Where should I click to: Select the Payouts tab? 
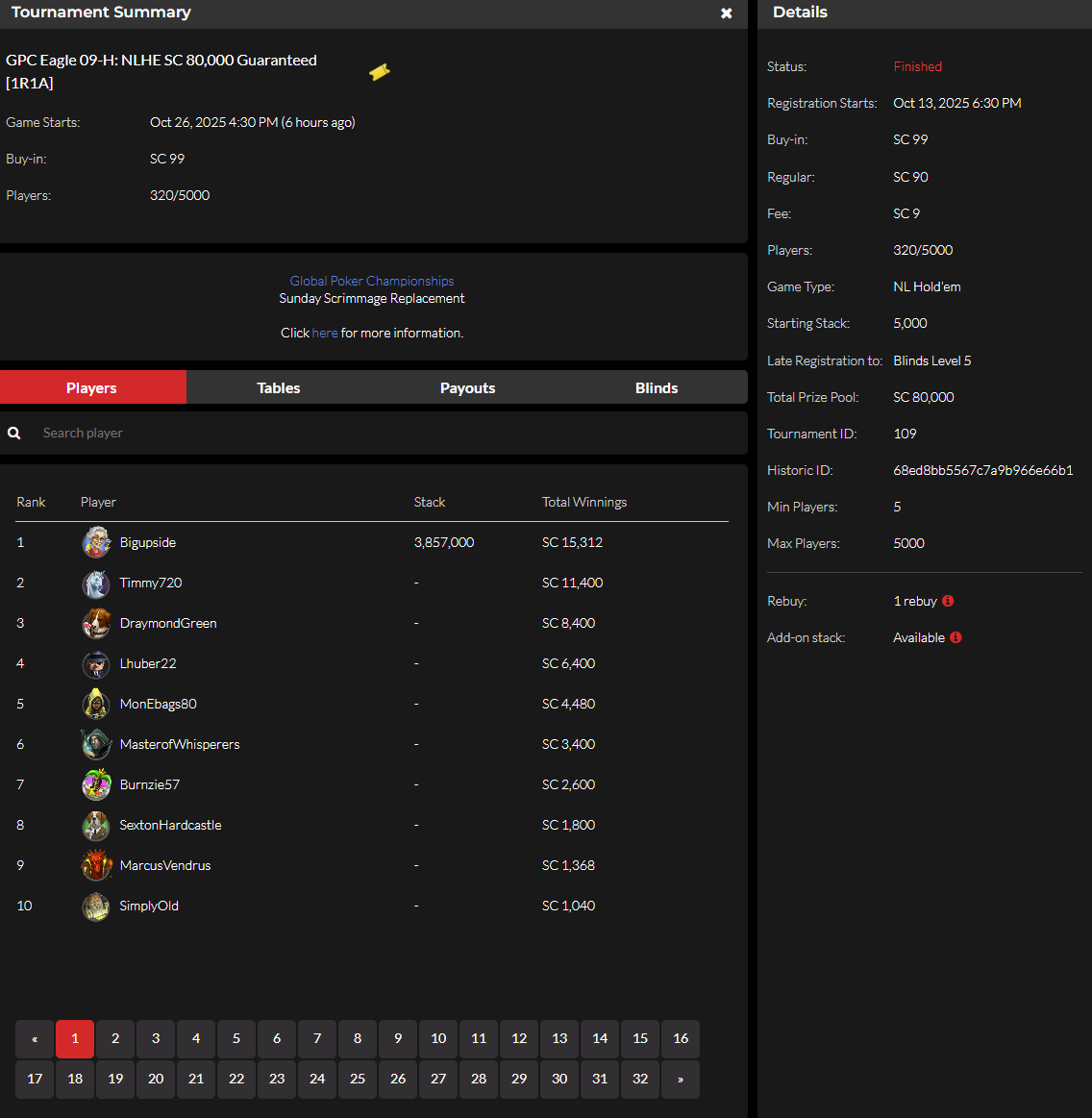coord(467,387)
